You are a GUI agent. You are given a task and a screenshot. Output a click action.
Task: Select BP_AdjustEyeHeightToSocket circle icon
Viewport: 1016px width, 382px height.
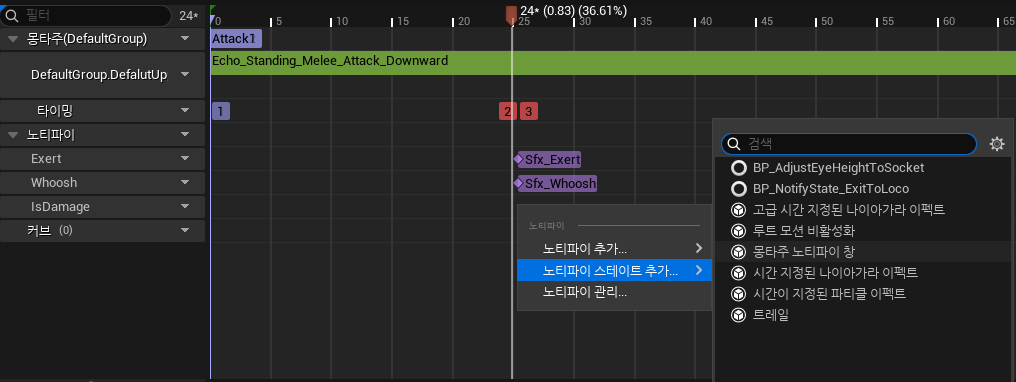click(x=739, y=168)
